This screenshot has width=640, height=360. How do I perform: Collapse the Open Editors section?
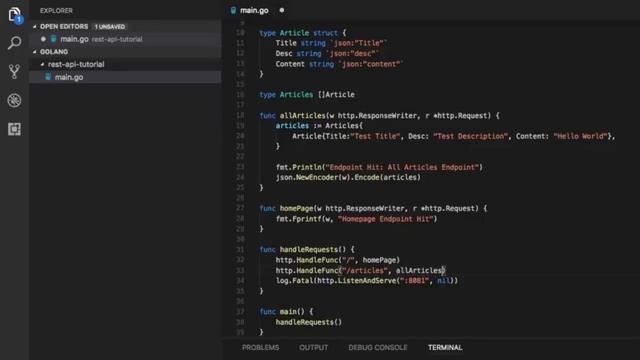[34, 27]
